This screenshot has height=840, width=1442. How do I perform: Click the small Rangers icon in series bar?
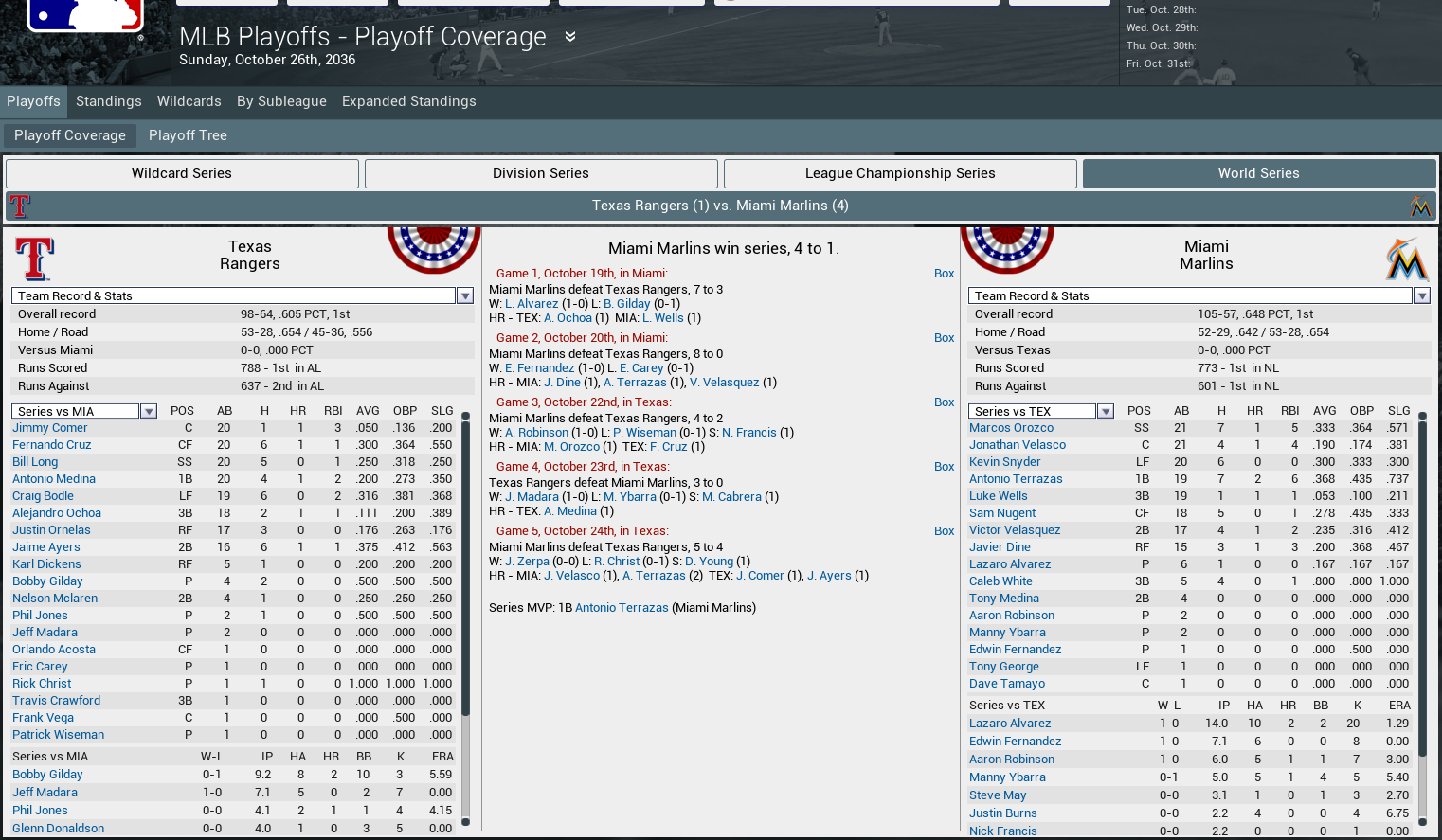(20, 206)
